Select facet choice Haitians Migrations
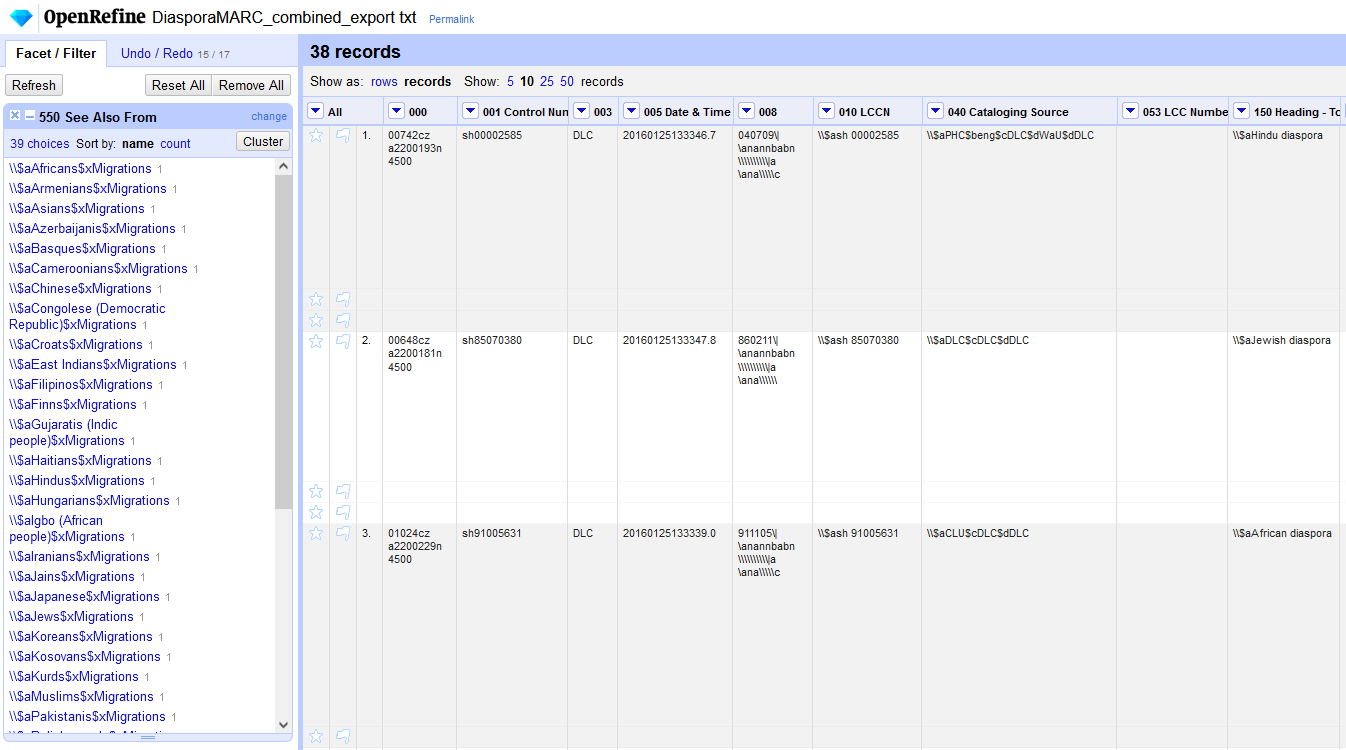1346x750 pixels. 80,460
